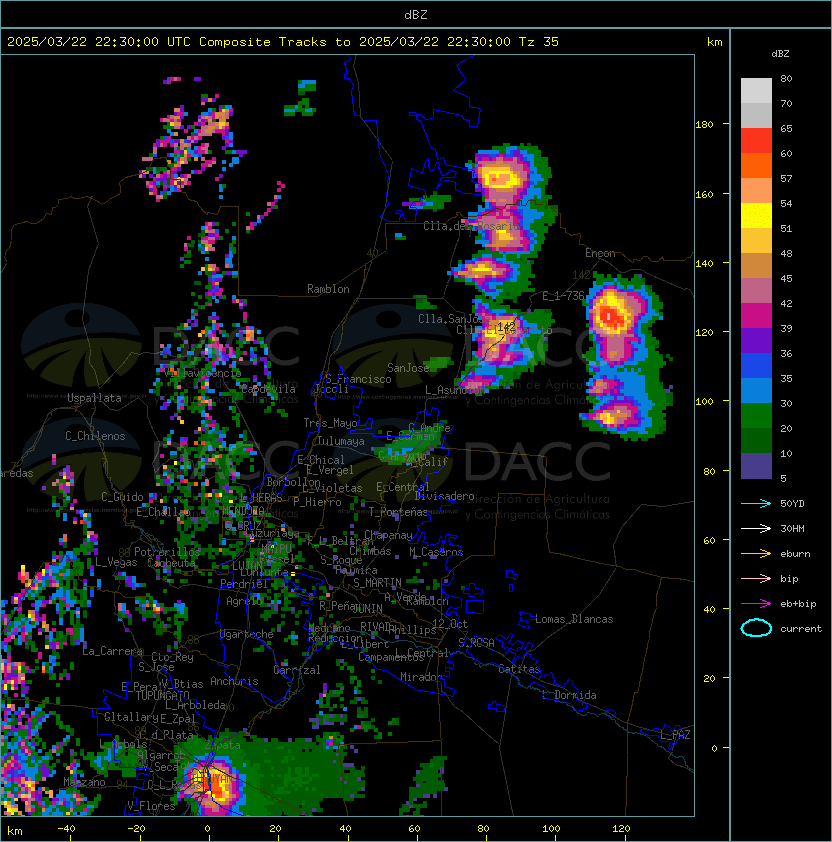Select the bright yellow 51–54 dBZ swatch
Screen dimensions: 832x842
click(x=756, y=215)
